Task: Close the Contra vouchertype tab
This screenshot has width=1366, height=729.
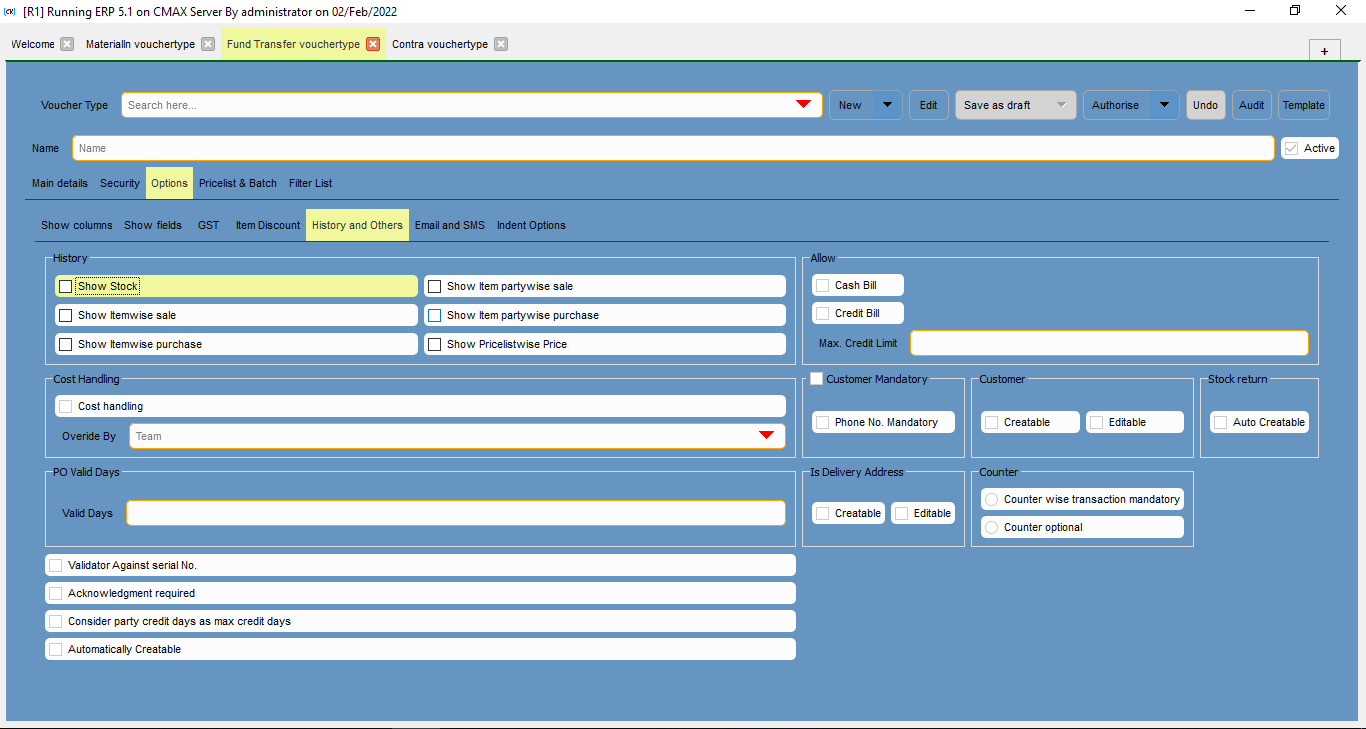Action: 501,44
